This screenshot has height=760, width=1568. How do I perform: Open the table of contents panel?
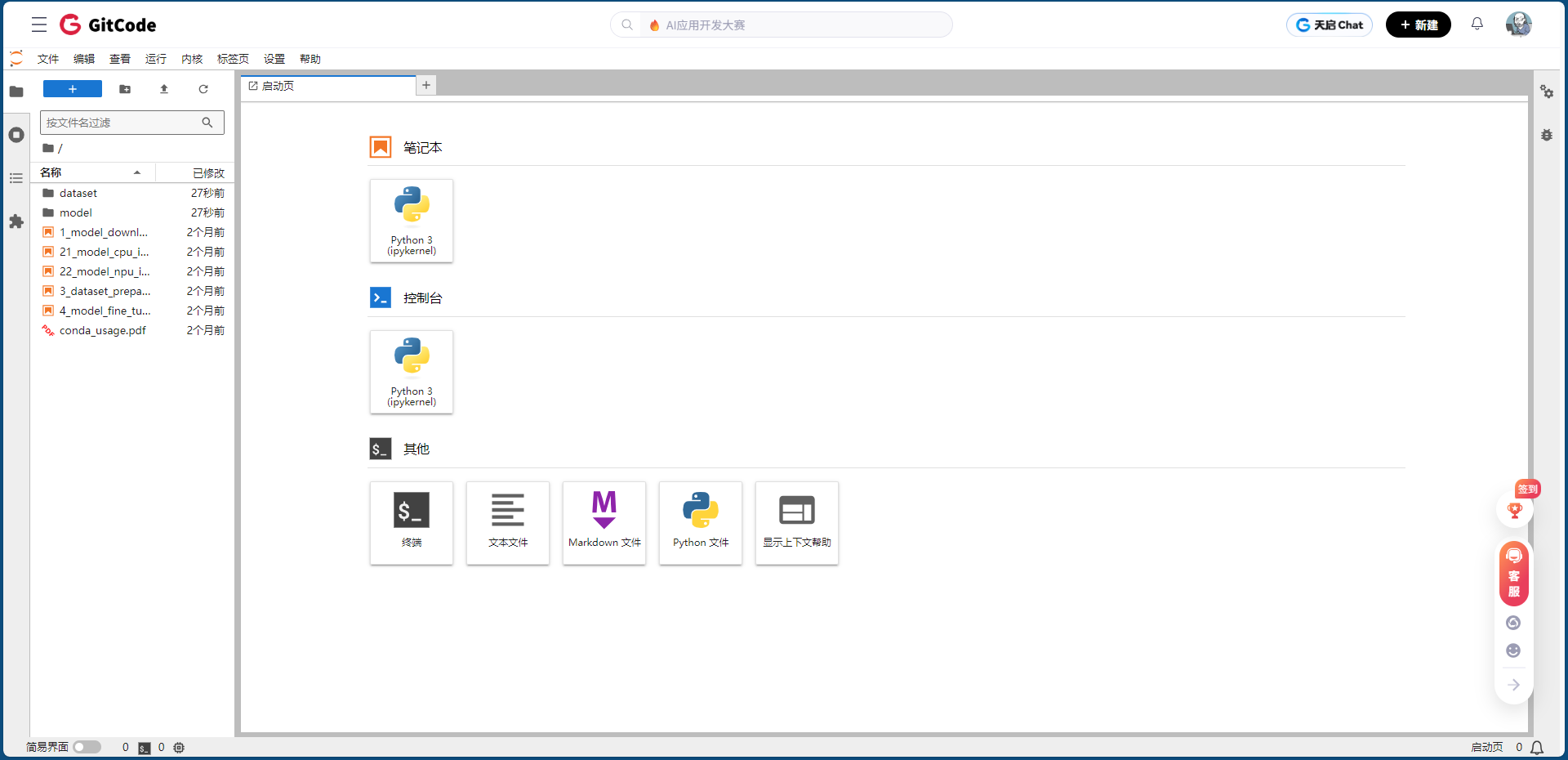click(16, 178)
